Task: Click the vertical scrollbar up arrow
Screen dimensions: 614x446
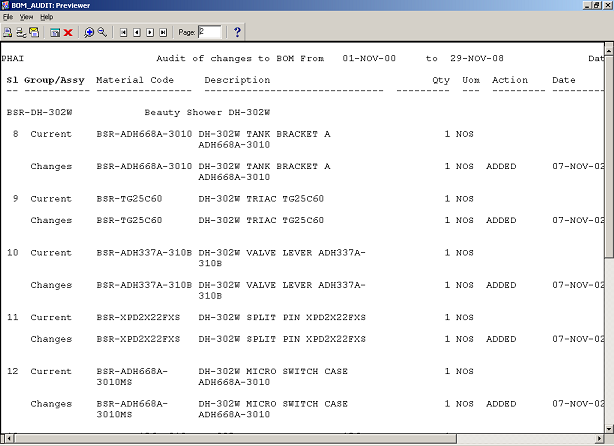Action: pos(608,49)
